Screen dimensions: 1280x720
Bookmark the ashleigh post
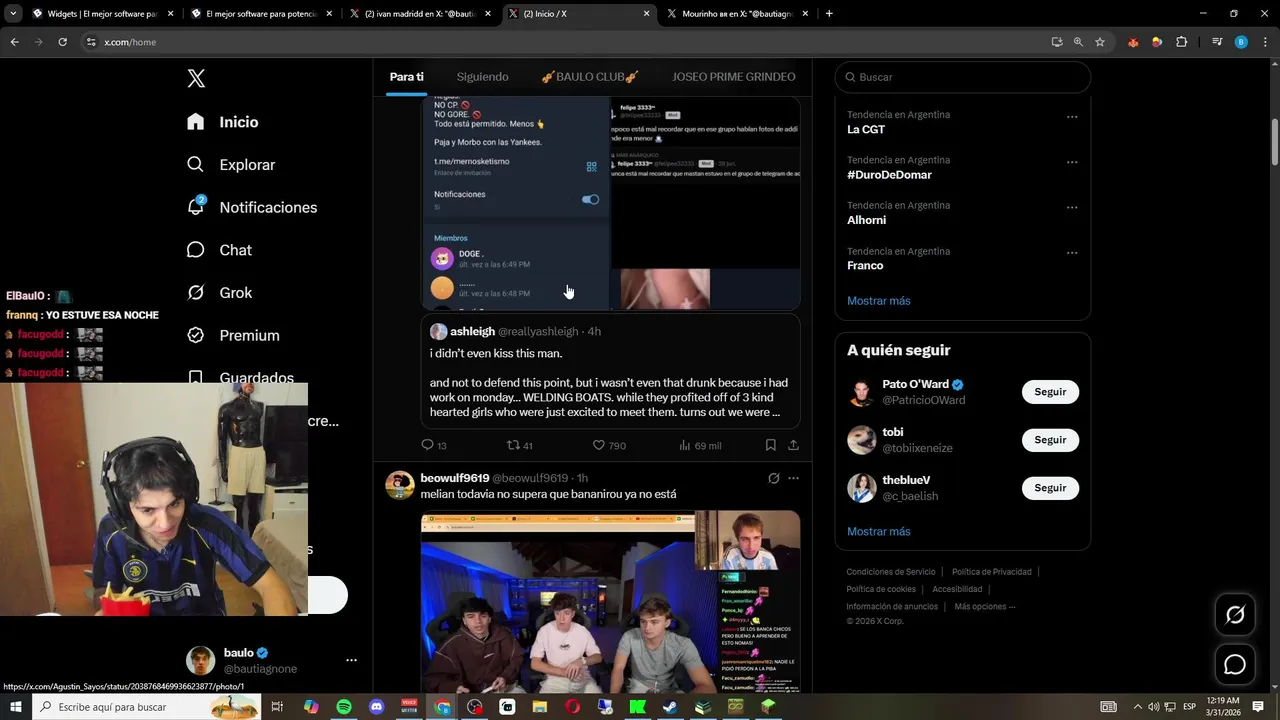click(x=770, y=445)
